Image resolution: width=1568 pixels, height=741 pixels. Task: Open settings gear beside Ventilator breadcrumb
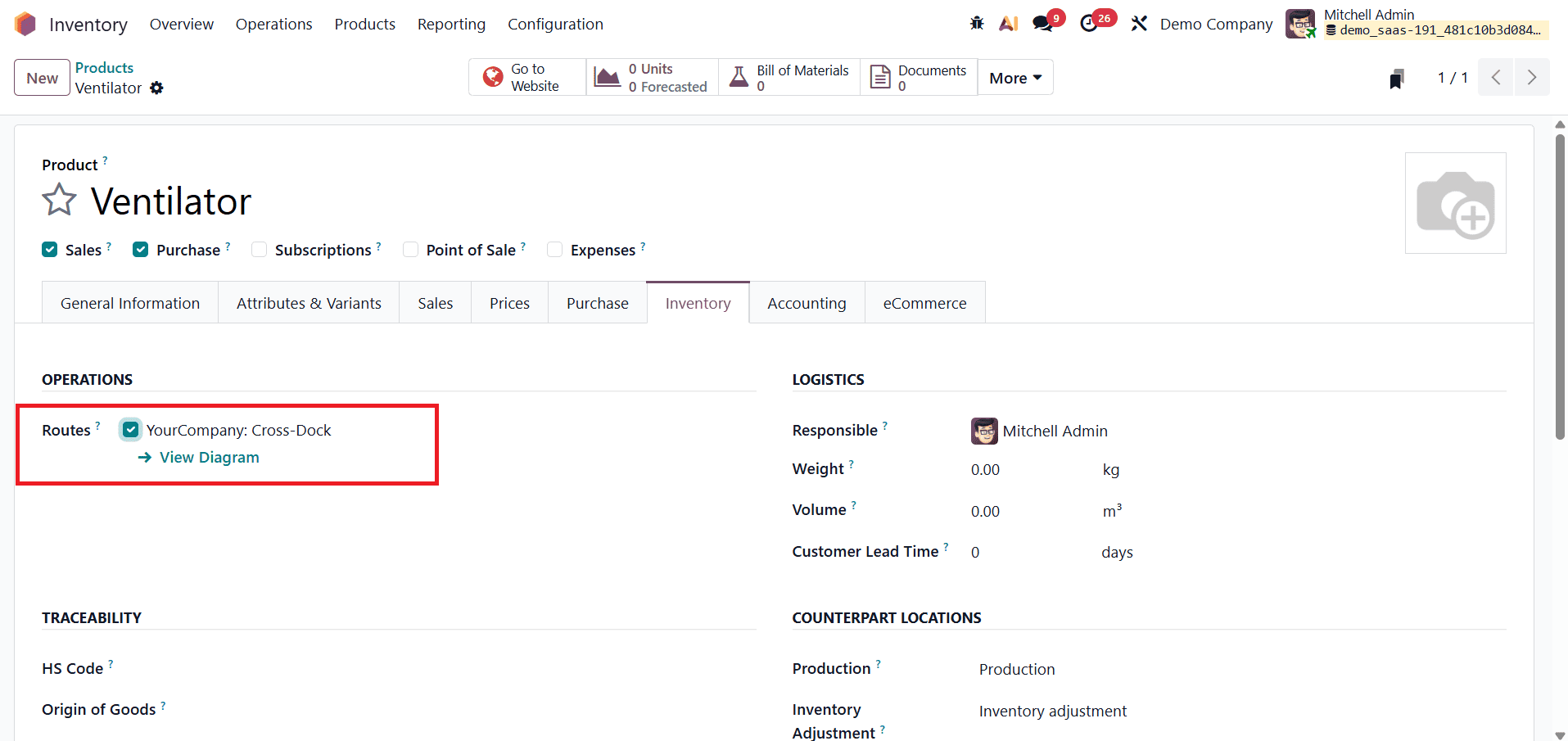156,88
